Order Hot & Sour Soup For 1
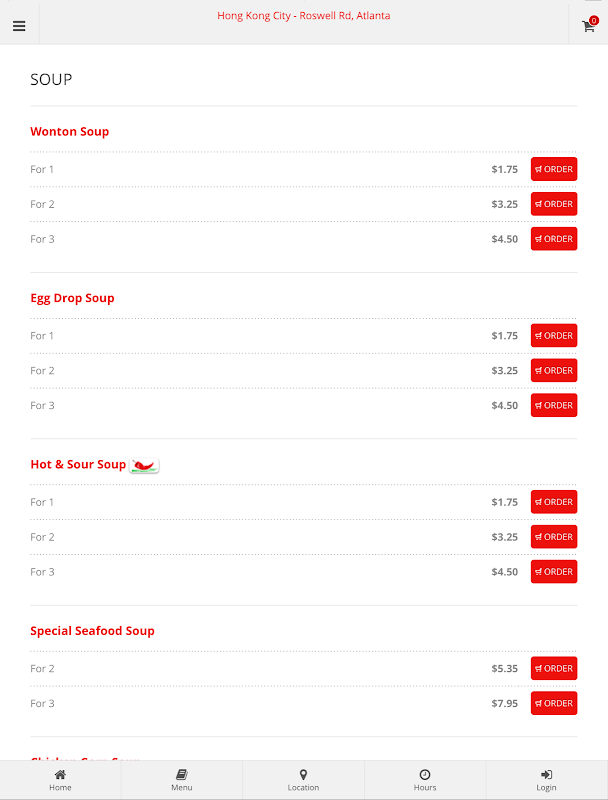Image resolution: width=608 pixels, height=800 pixels. pyautogui.click(x=554, y=502)
